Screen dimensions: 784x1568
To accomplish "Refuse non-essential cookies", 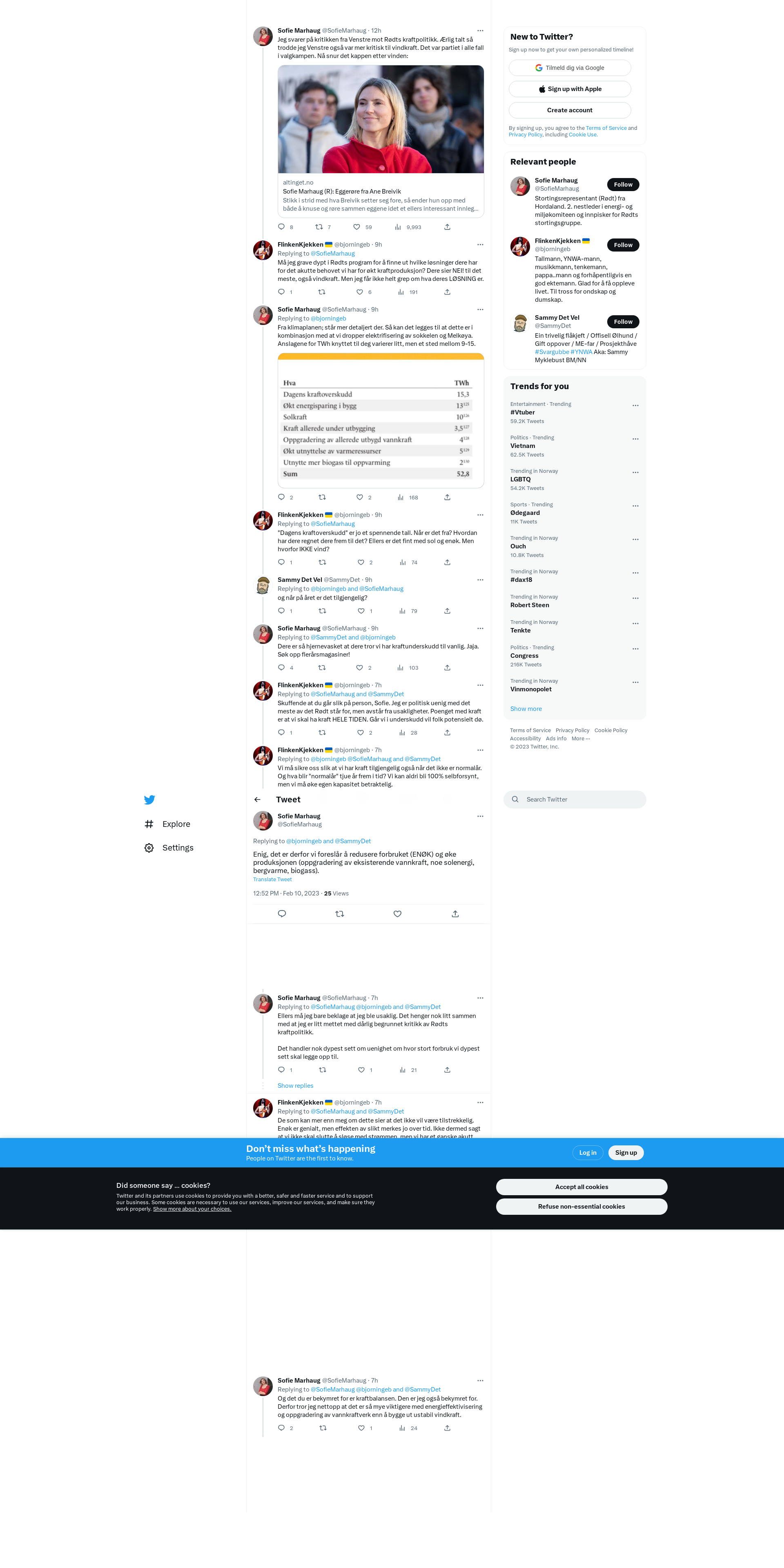I will (x=581, y=1207).
